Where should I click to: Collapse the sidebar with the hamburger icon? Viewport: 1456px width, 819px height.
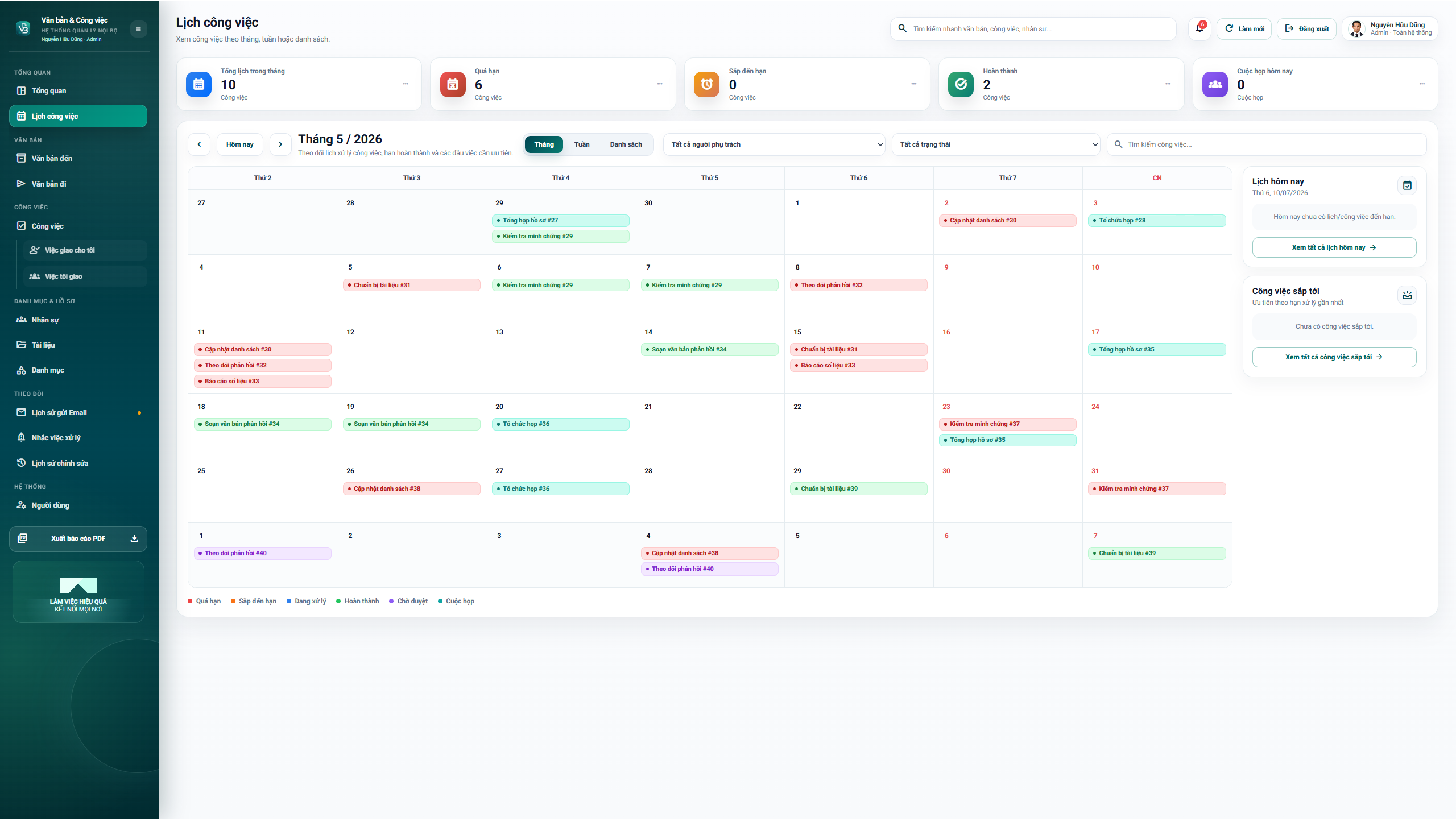[138, 29]
